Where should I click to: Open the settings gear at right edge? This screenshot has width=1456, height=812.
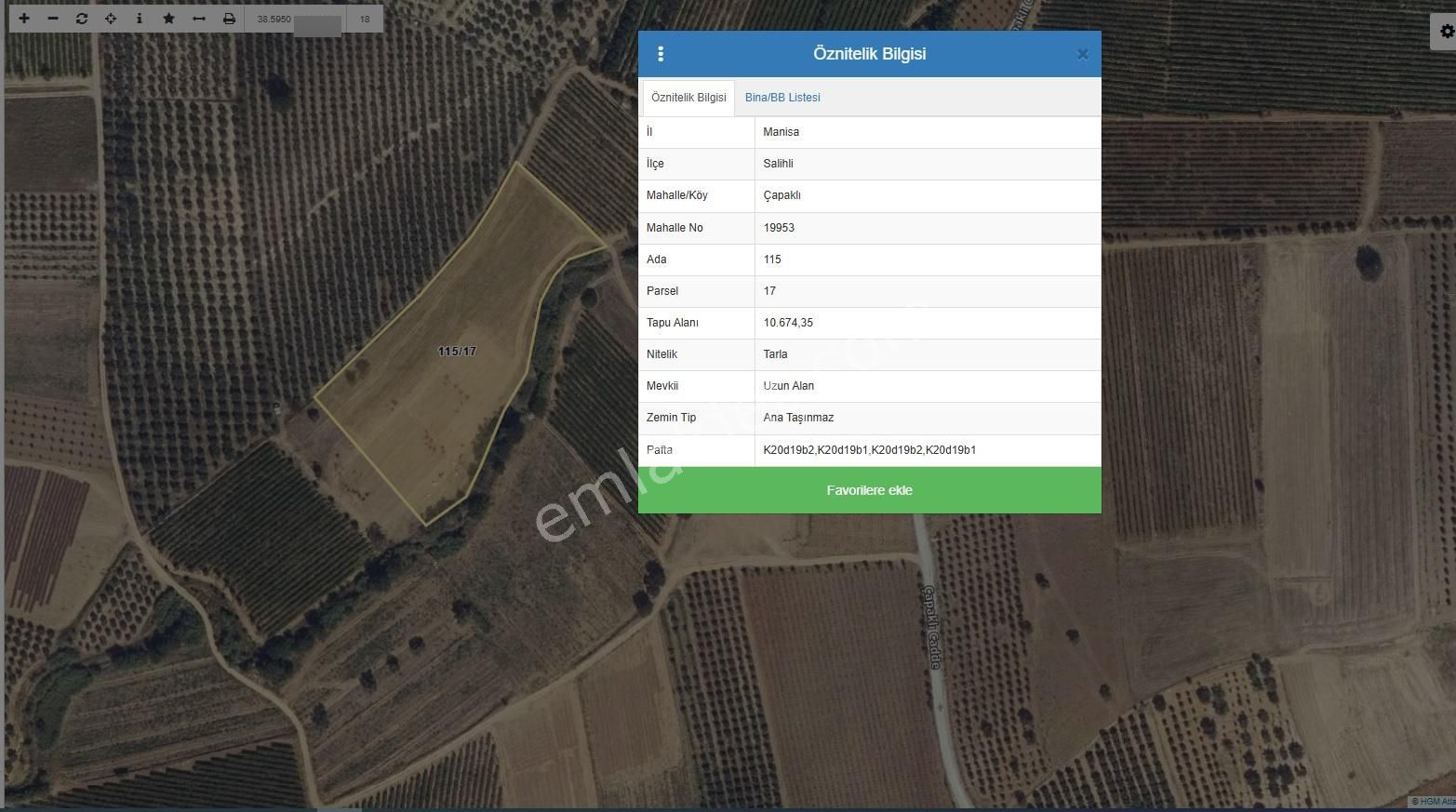click(1446, 32)
